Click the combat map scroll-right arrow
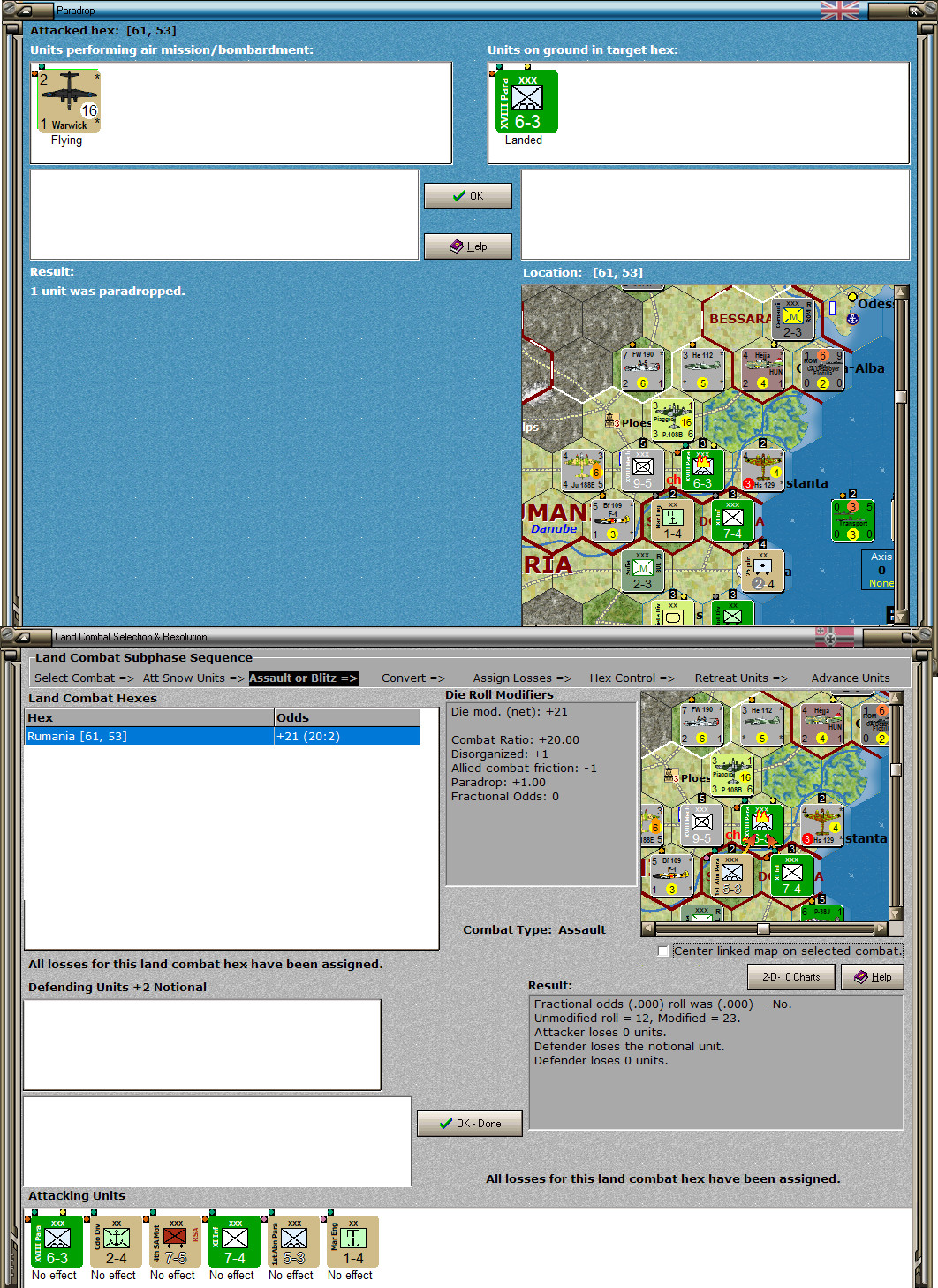 coord(881,928)
